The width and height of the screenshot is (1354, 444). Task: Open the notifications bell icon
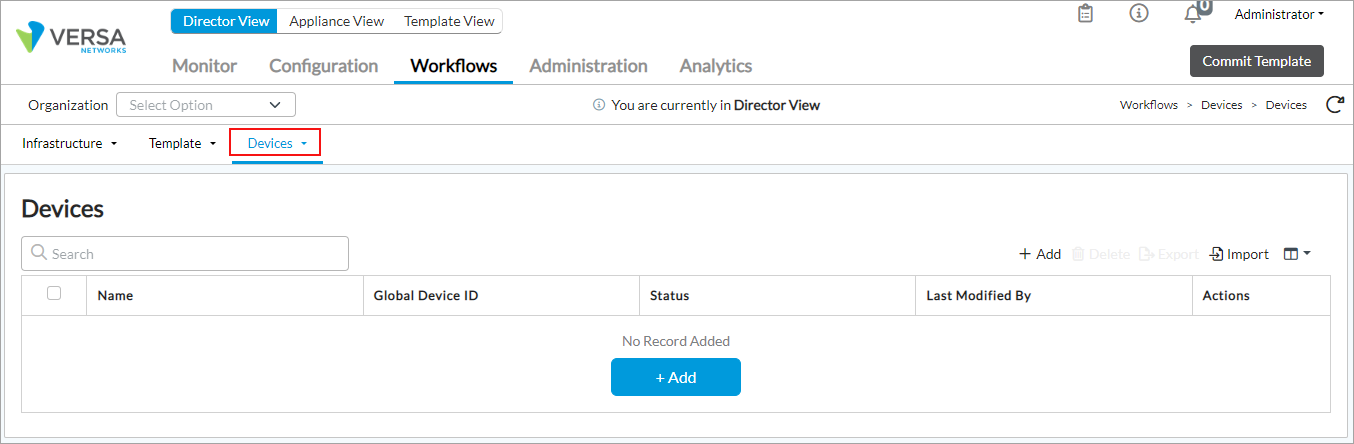pyautogui.click(x=1192, y=14)
